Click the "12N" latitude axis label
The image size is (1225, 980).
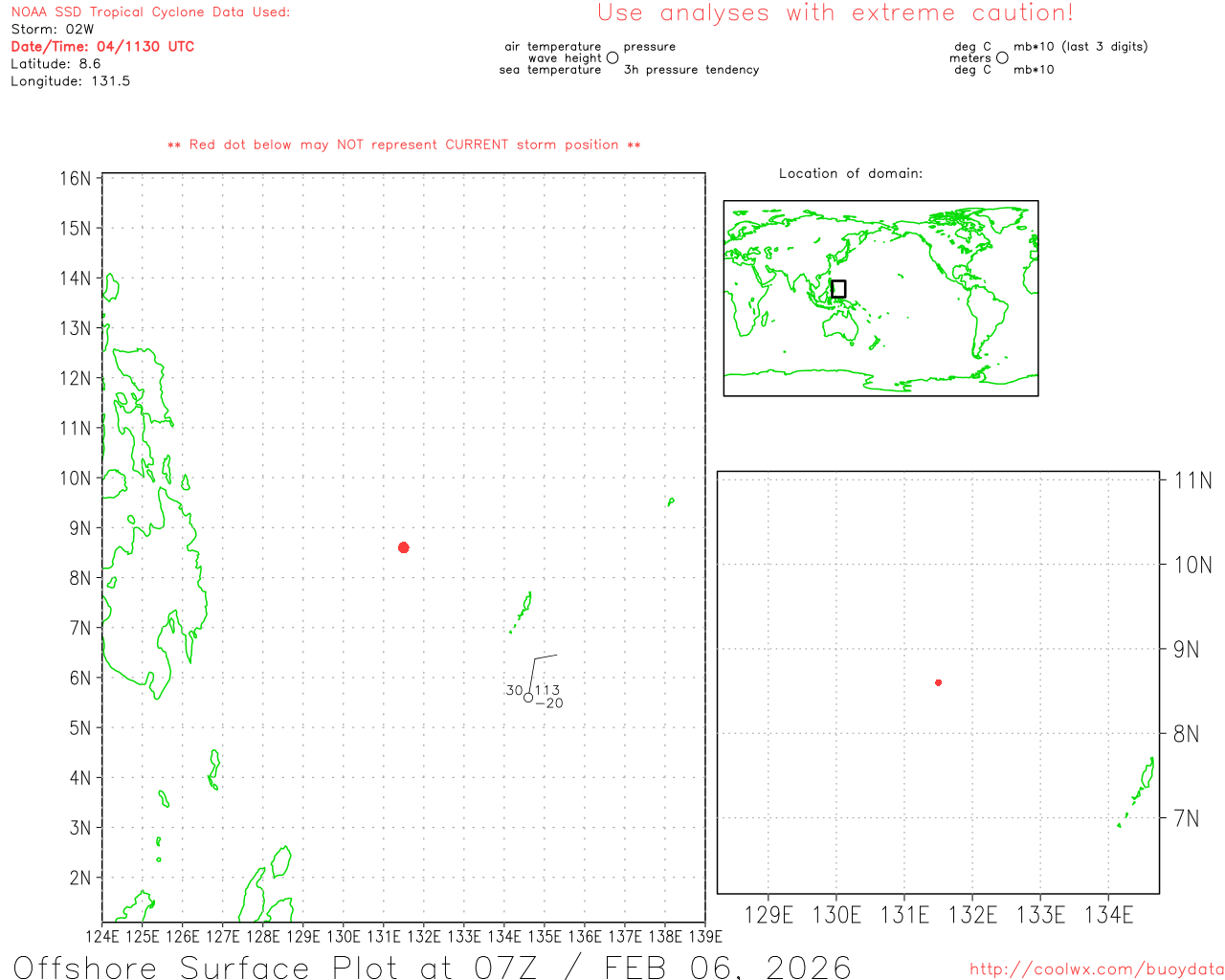pos(76,378)
